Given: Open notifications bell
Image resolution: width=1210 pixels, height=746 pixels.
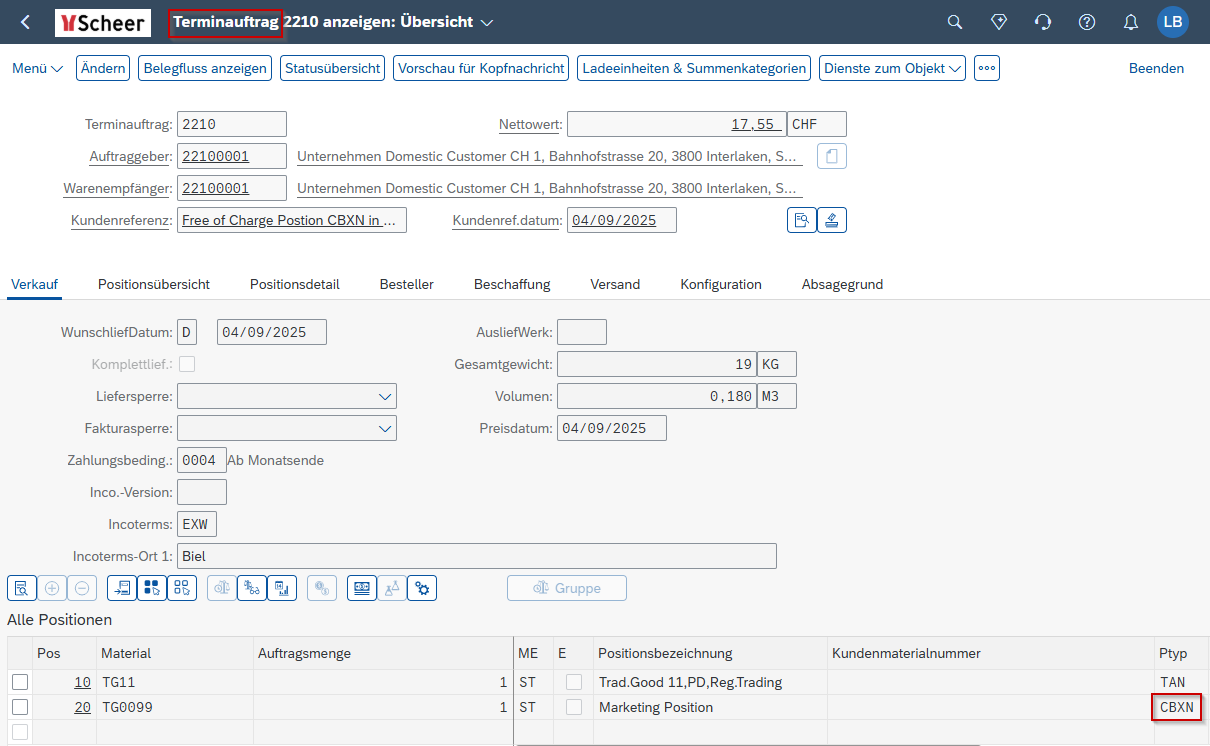Looking at the screenshot, I should [x=1131, y=22].
